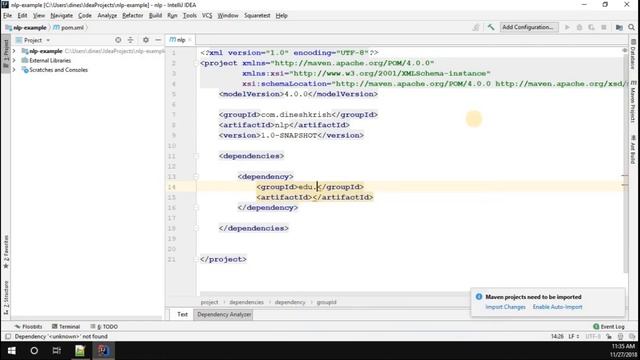This screenshot has width=640, height=360.
Task: Open the Navigate menu
Action: (62, 16)
